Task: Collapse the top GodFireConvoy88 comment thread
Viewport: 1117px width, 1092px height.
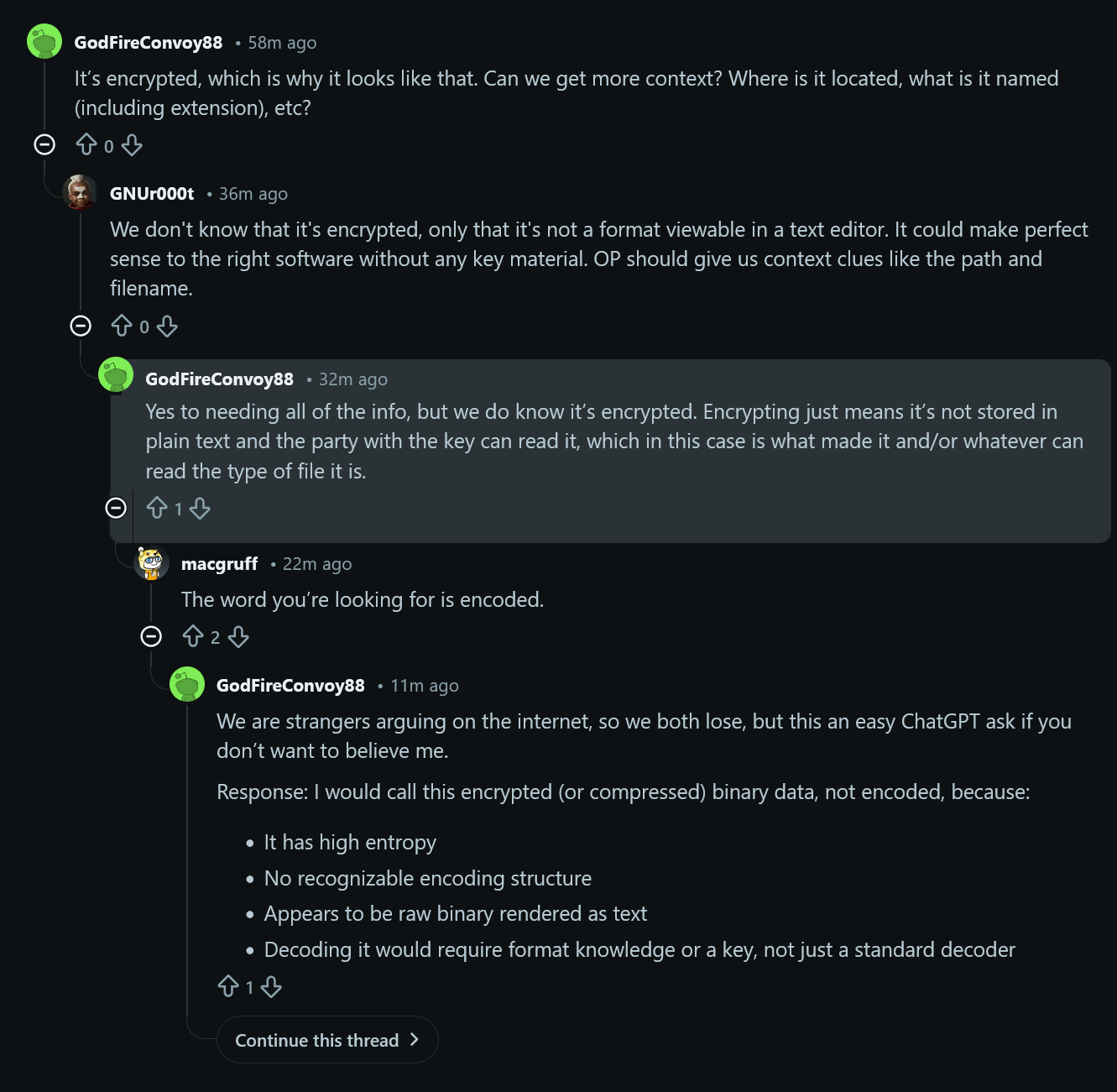Action: (x=44, y=144)
